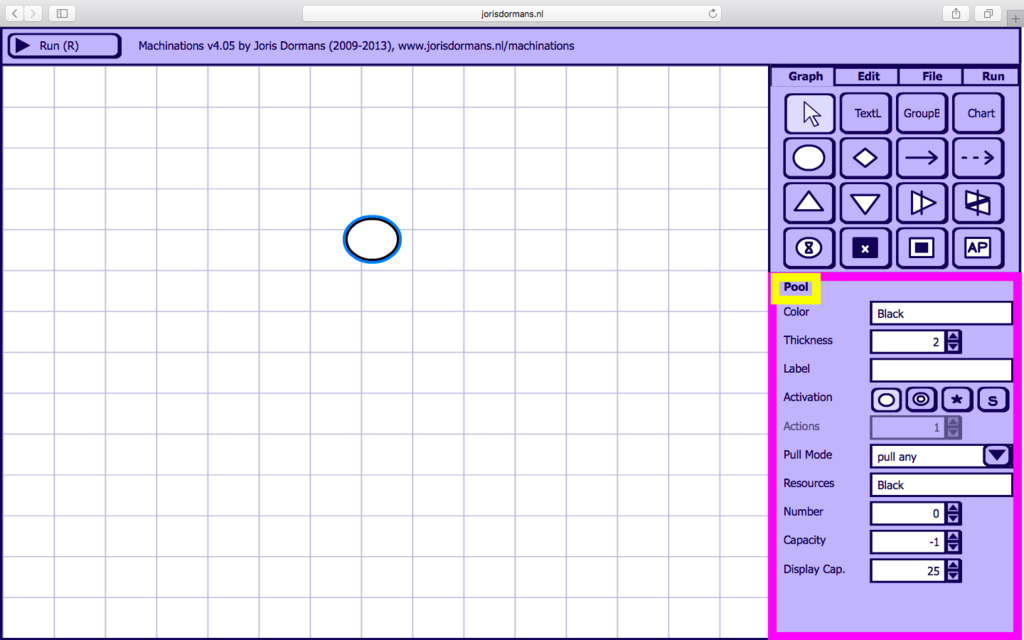
Task: Switch to the File tab
Action: point(932,76)
